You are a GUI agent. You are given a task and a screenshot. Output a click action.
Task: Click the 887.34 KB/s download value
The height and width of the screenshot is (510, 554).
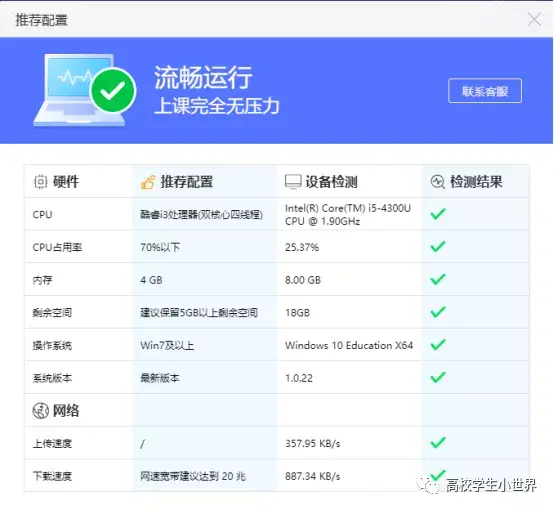[313, 476]
